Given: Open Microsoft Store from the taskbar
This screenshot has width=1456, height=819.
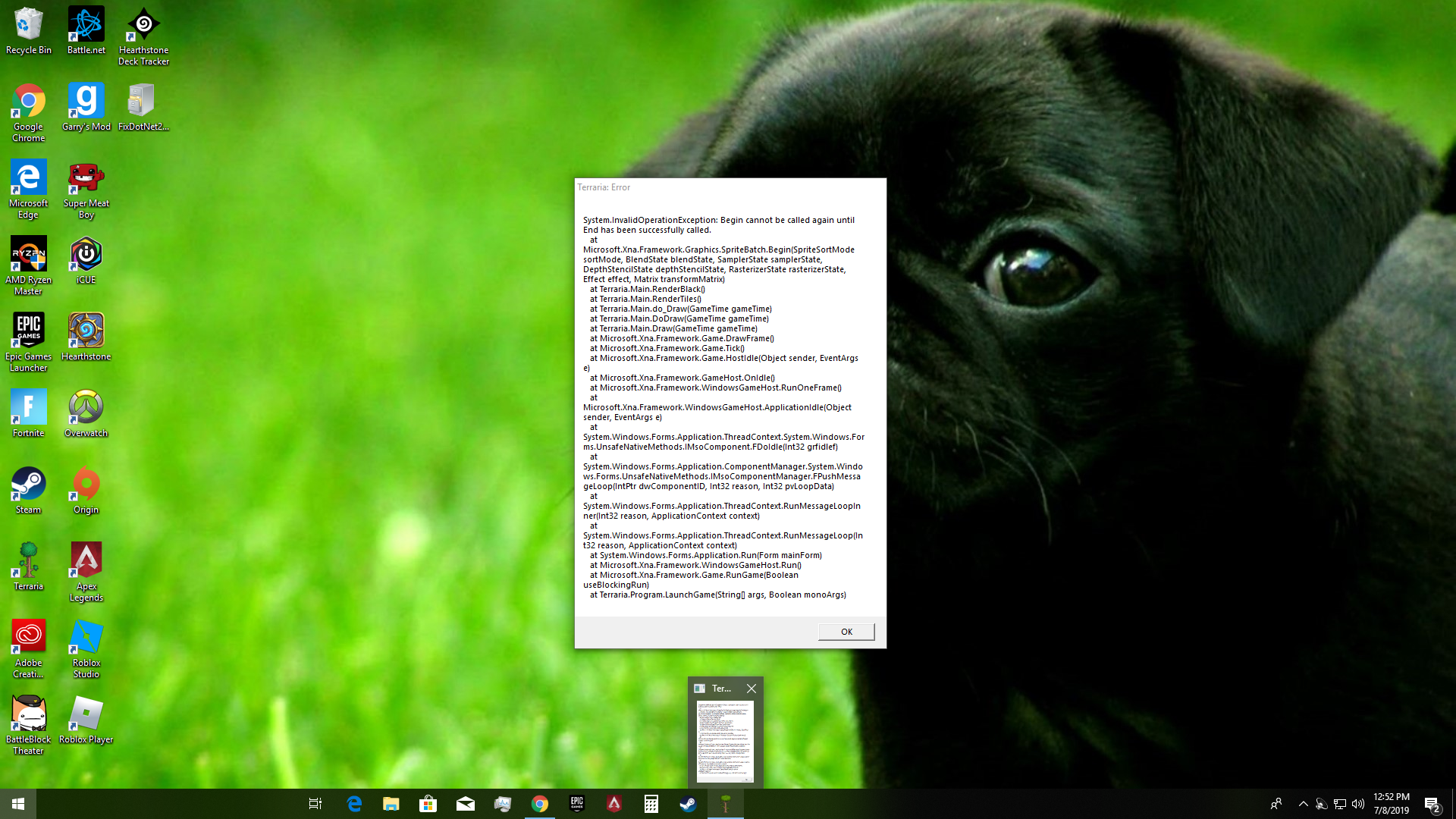Looking at the screenshot, I should click(428, 804).
